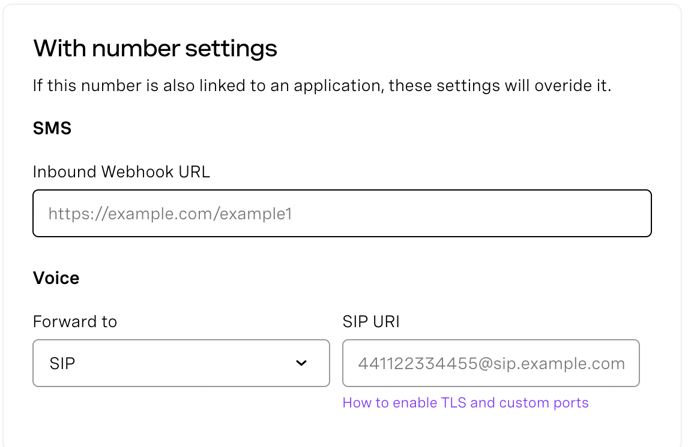Click the SIP URI label
688x447 pixels.
(371, 322)
